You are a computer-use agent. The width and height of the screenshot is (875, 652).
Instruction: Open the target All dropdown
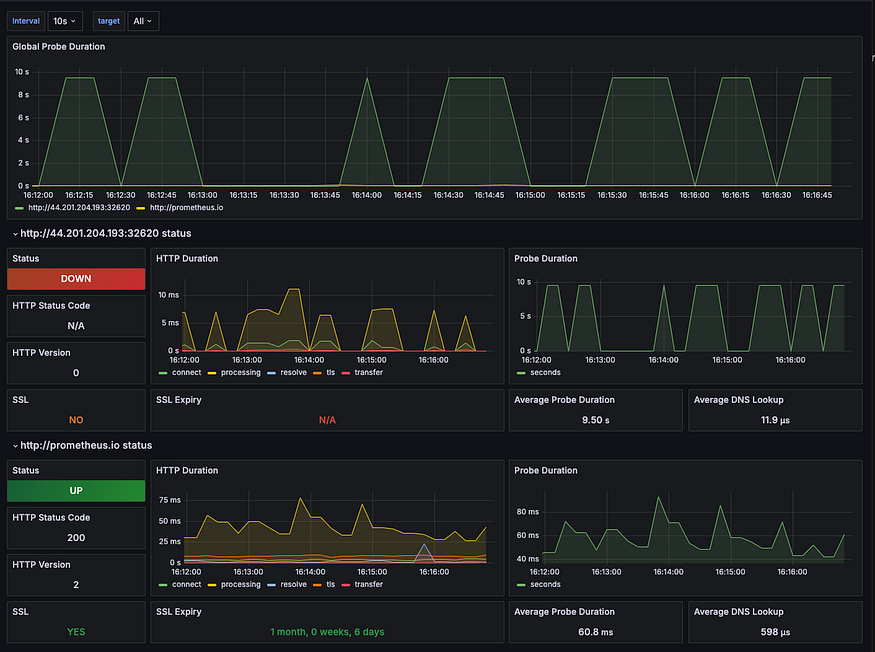click(x=143, y=21)
